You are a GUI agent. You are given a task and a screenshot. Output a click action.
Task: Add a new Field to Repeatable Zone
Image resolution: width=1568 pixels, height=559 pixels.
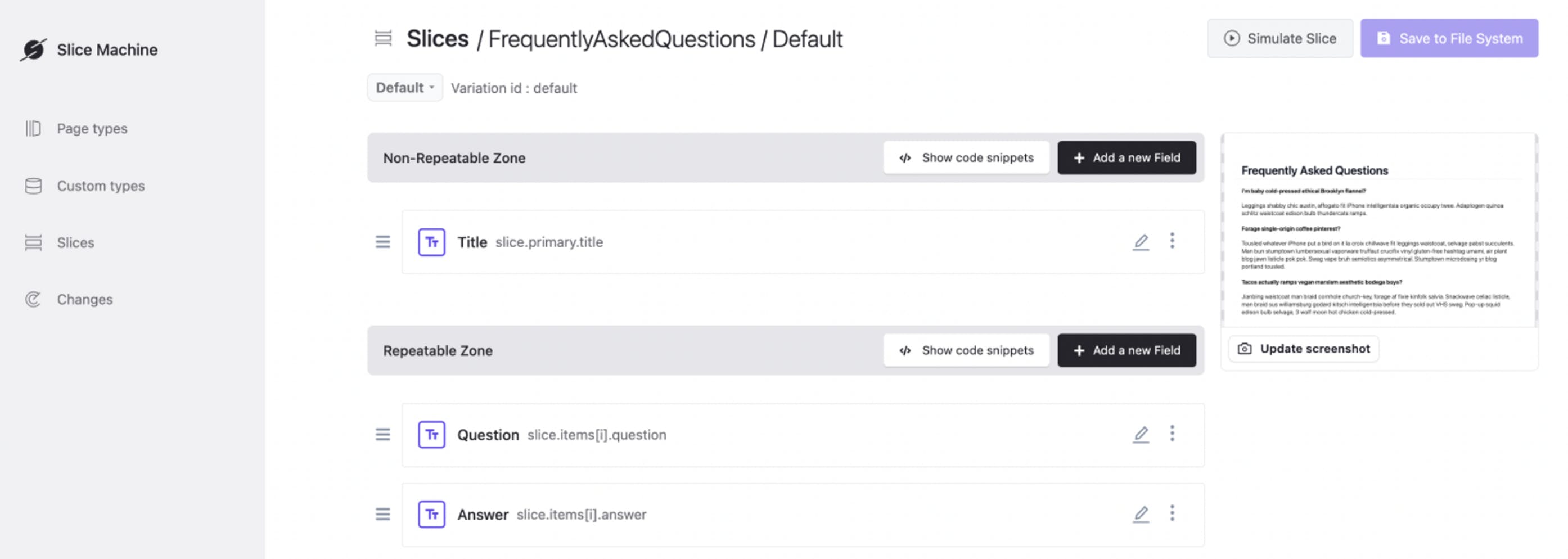click(1126, 351)
